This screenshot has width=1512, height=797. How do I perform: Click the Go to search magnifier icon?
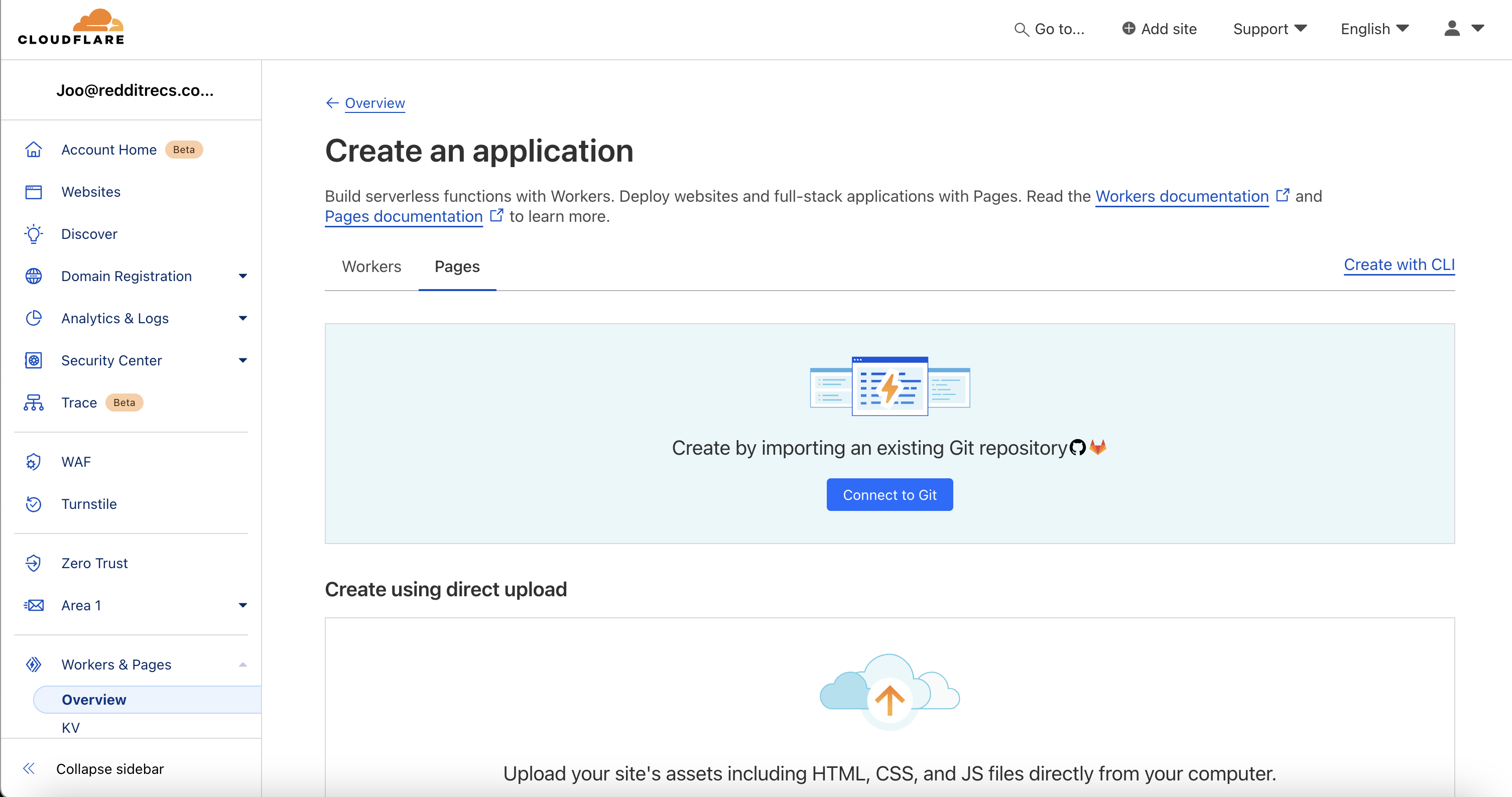point(1022,29)
